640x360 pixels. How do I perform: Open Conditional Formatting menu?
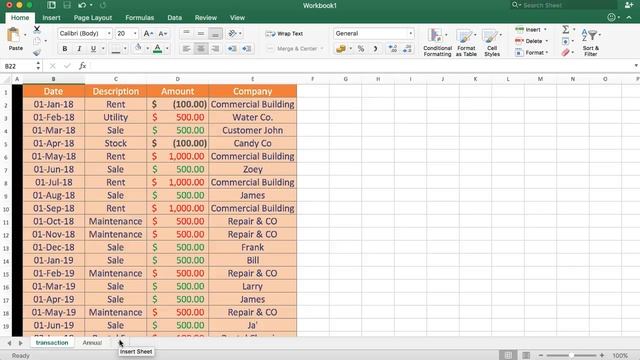click(x=437, y=42)
